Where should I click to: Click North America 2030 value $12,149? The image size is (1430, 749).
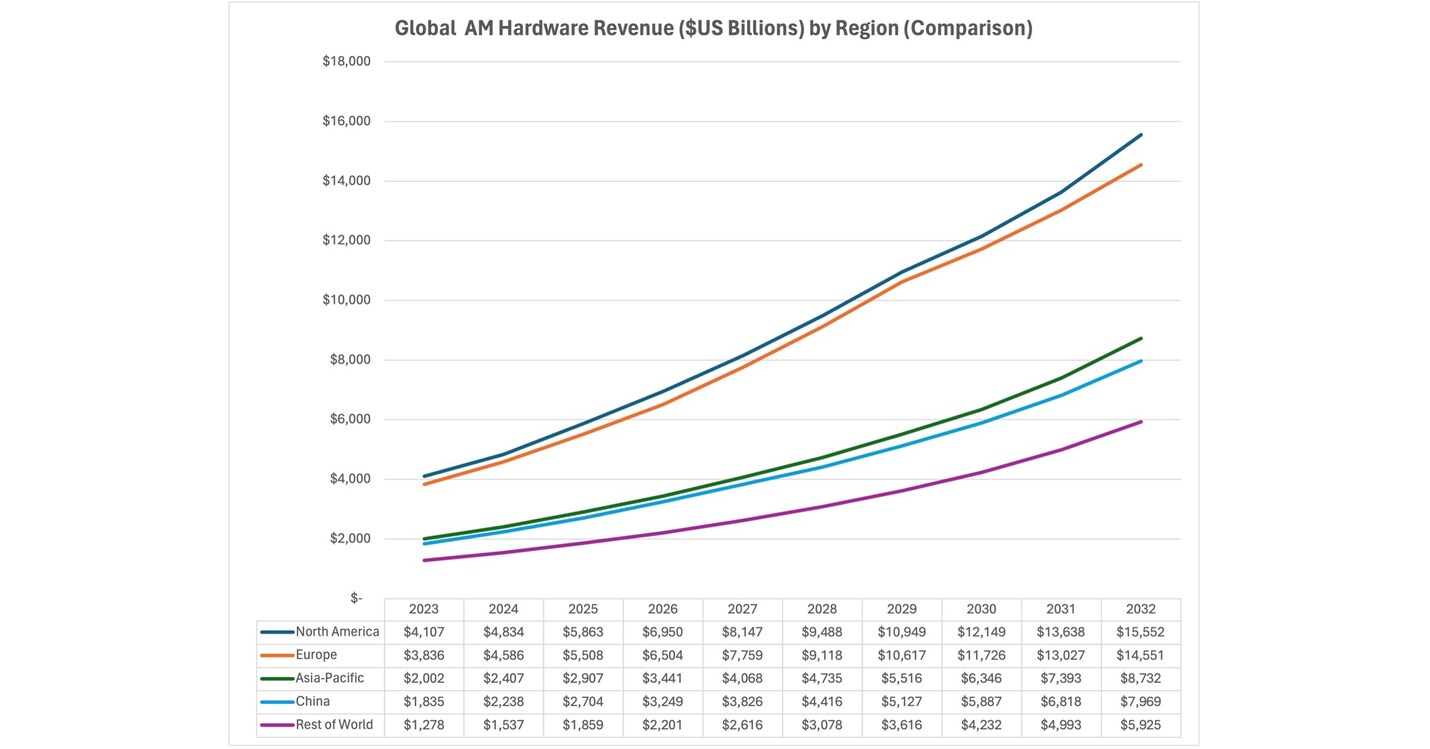pos(981,632)
